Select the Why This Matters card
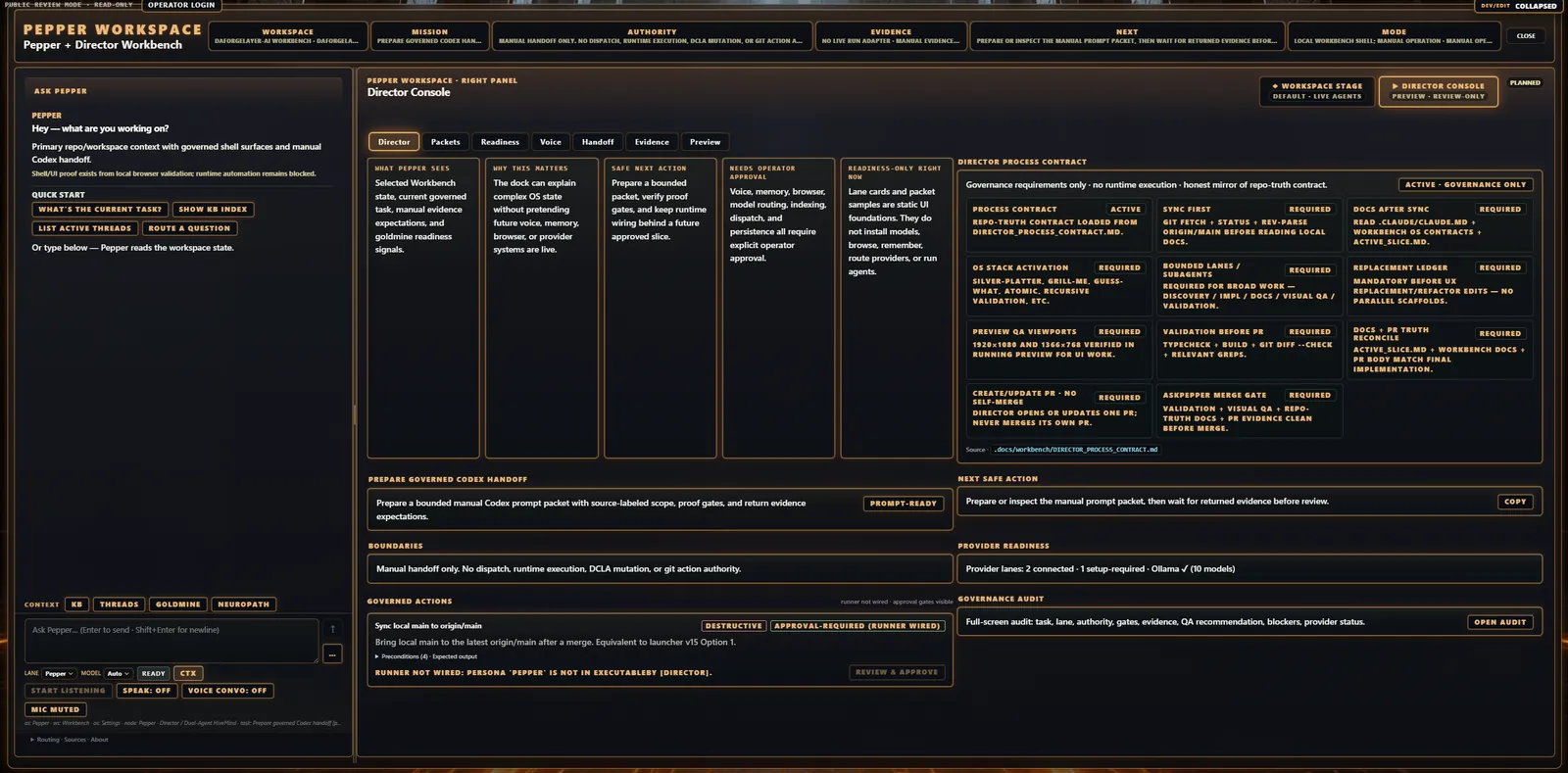This screenshot has width=1568, height=773. pos(542,308)
